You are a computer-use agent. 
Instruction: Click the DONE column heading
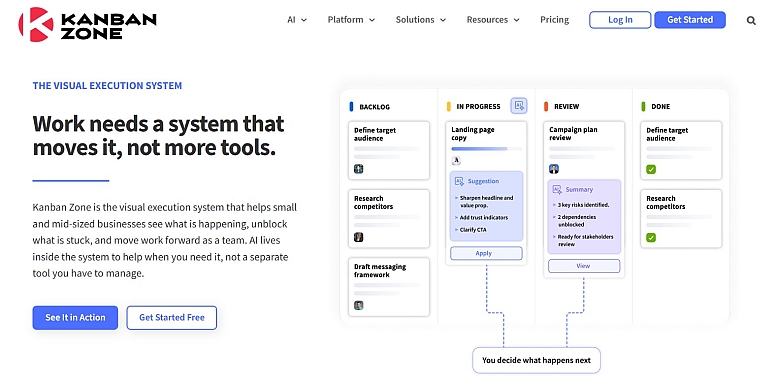pos(661,106)
